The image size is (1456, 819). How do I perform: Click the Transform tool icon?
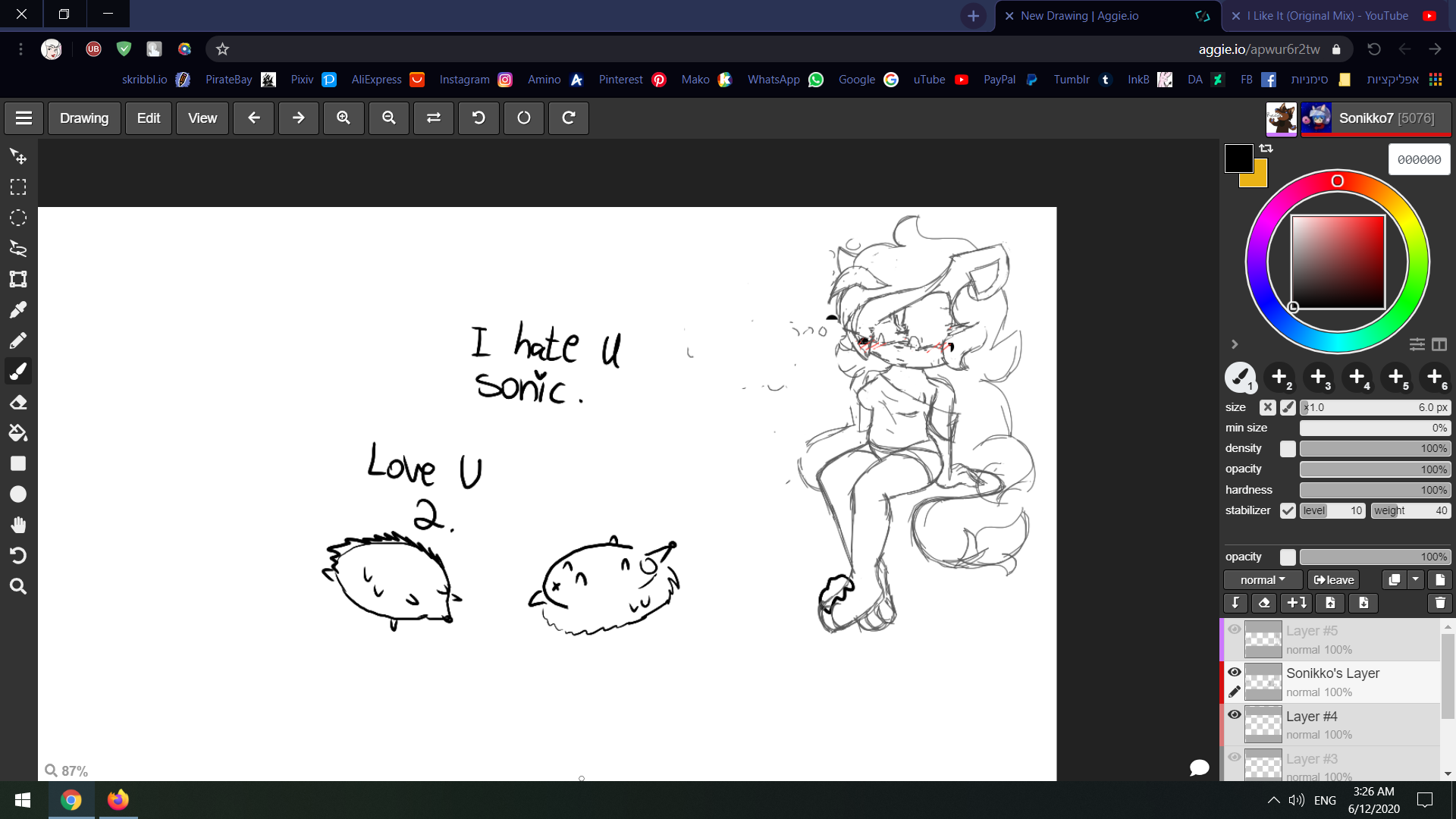point(18,279)
